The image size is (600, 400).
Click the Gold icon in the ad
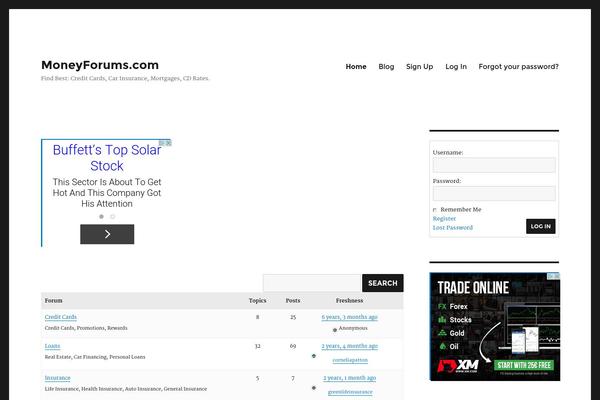(442, 333)
